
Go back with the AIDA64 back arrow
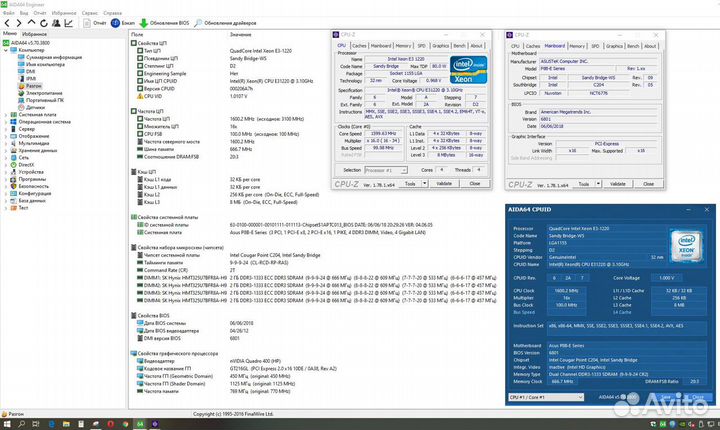[7, 23]
